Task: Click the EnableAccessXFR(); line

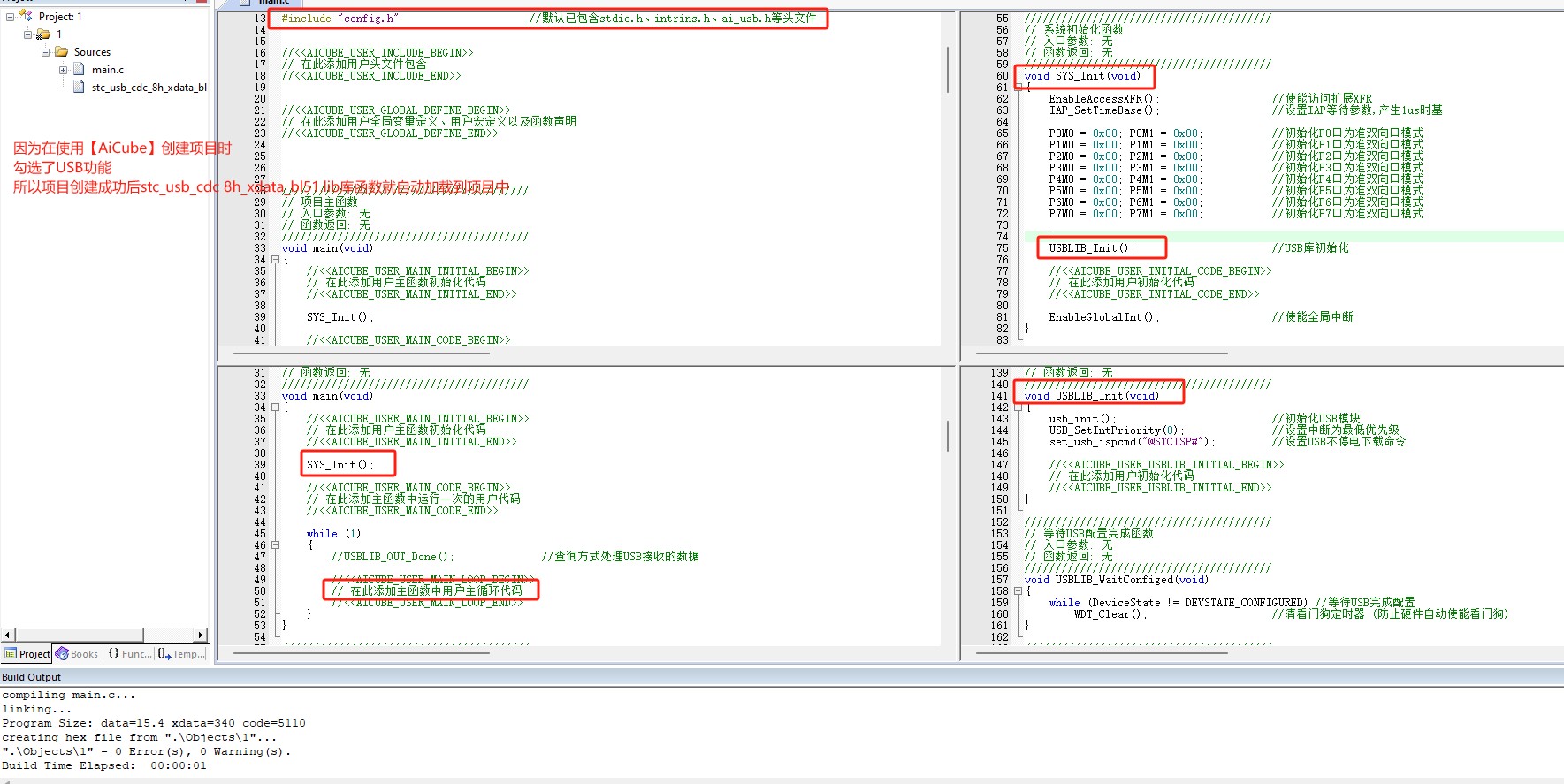Action: coord(1103,99)
